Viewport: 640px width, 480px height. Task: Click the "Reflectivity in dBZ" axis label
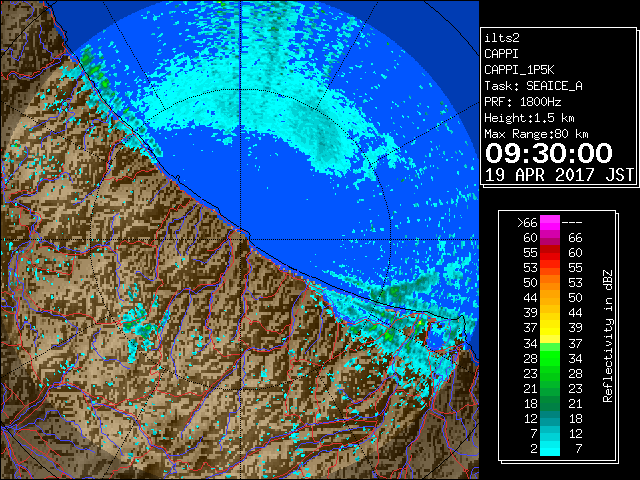tap(608, 336)
